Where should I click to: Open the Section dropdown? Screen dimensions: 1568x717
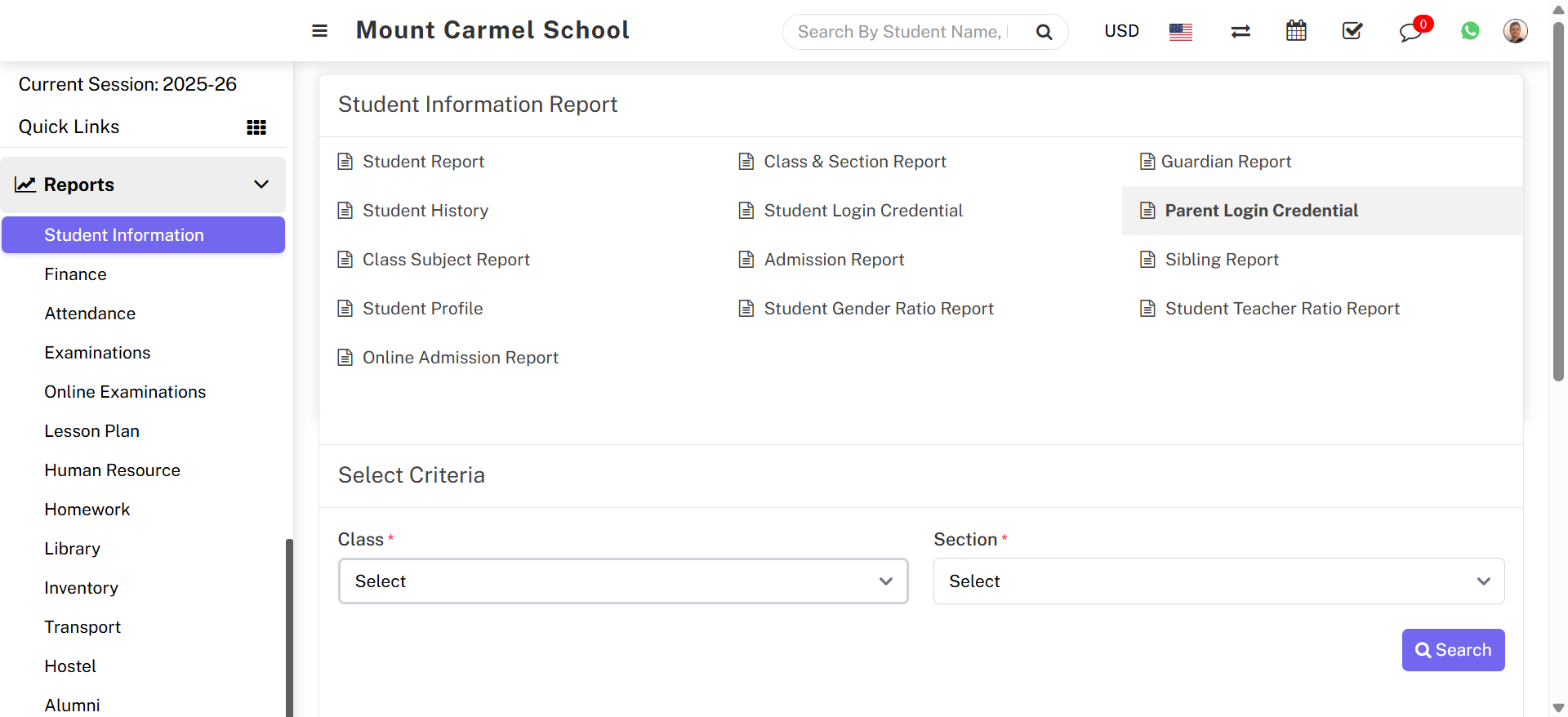pyautogui.click(x=1218, y=581)
